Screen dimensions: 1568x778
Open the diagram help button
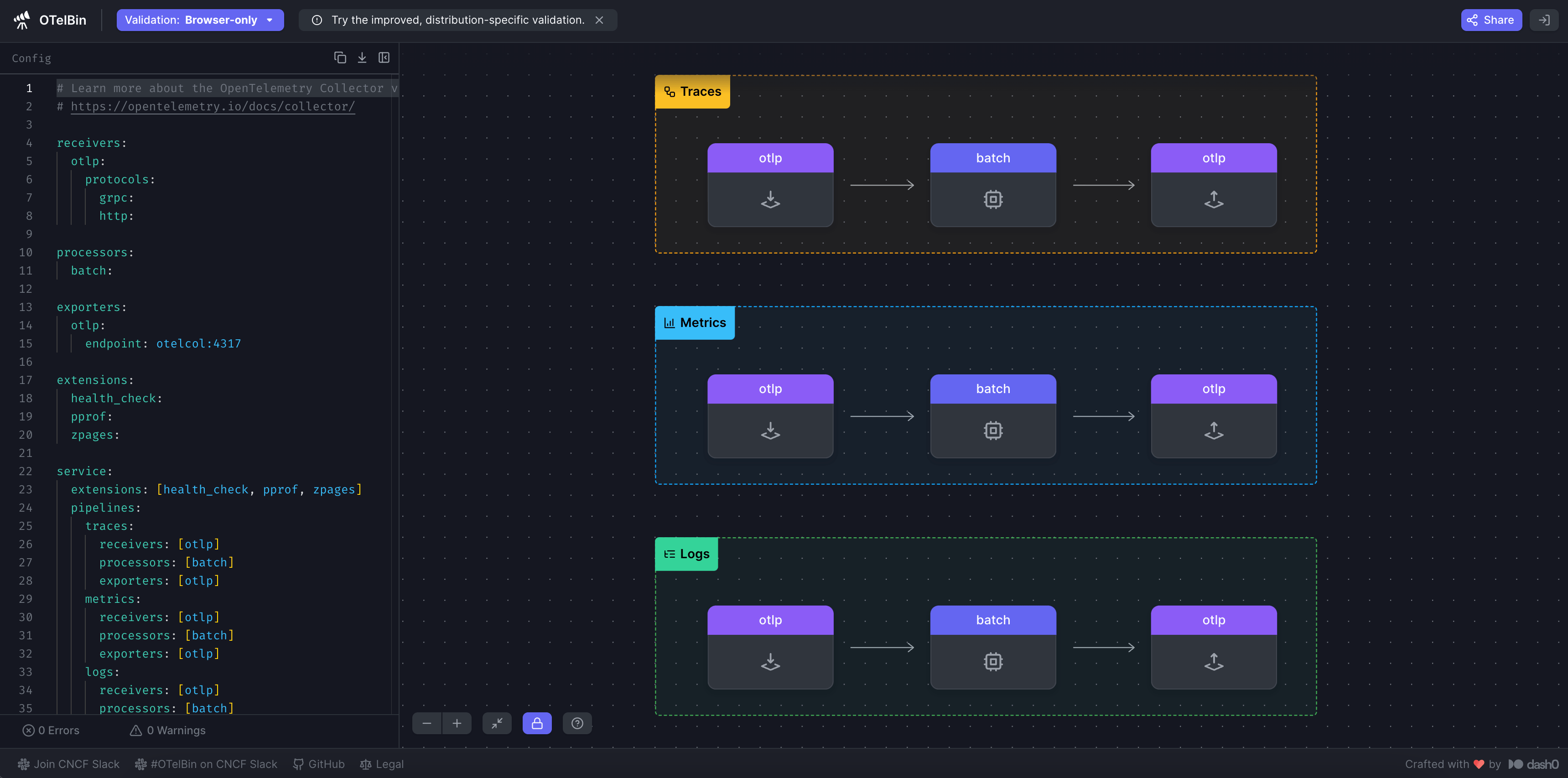point(577,723)
